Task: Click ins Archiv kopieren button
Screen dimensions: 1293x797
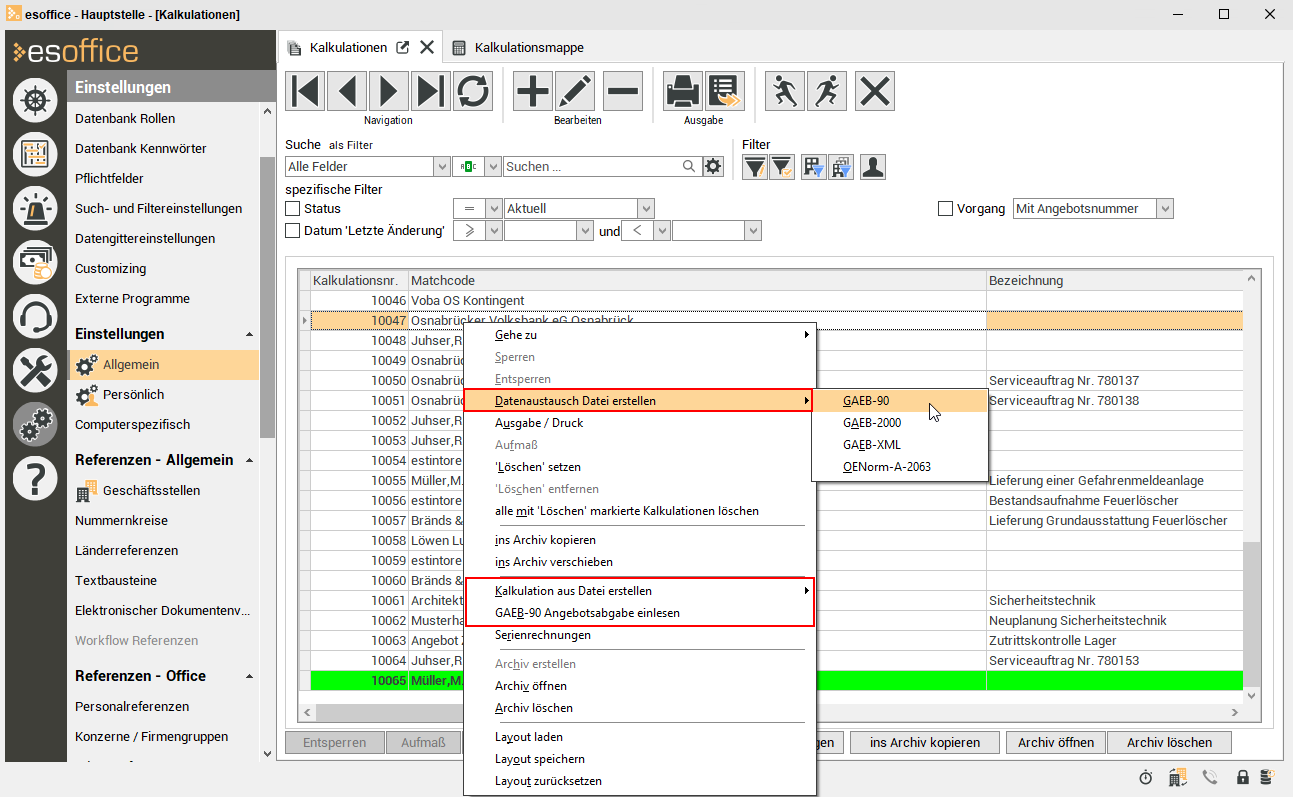Action: tap(924, 743)
